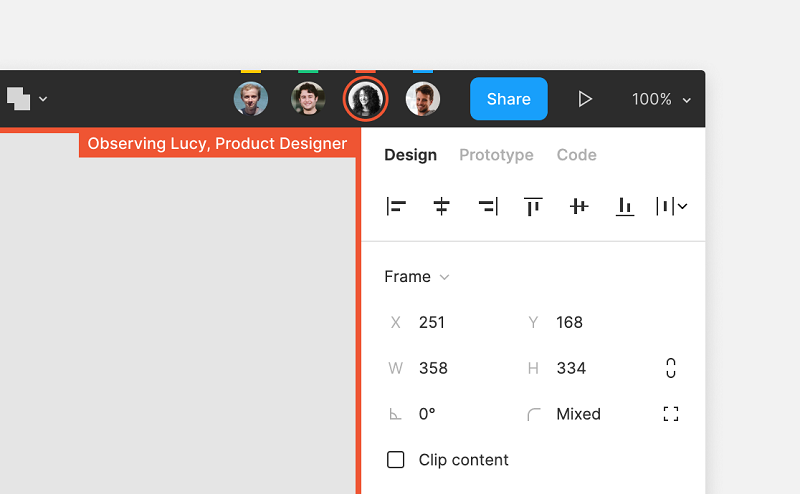Click the align top icon
The image size is (800, 494).
[533, 207]
